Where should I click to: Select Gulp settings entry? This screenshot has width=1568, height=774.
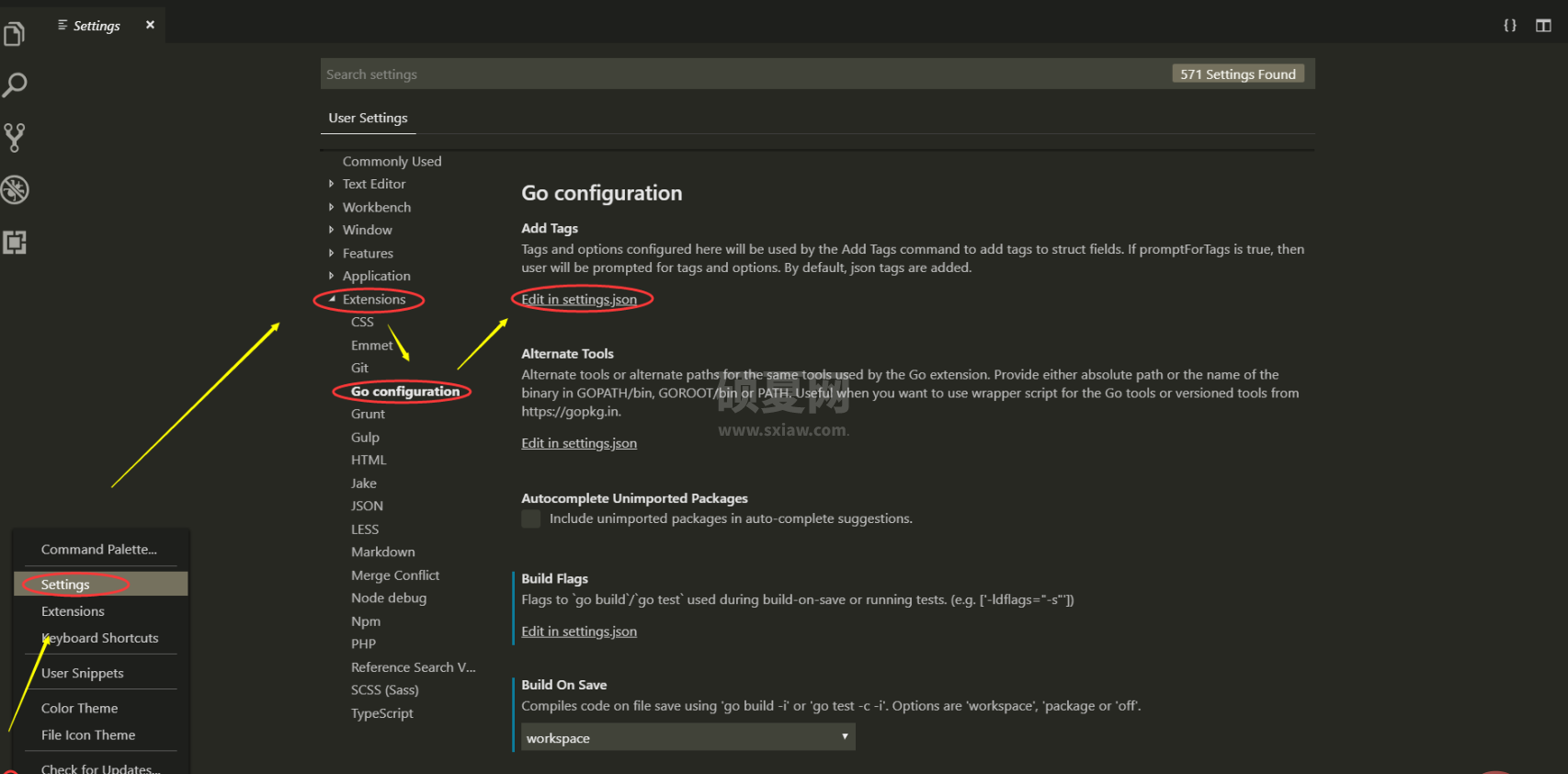pyautogui.click(x=365, y=437)
